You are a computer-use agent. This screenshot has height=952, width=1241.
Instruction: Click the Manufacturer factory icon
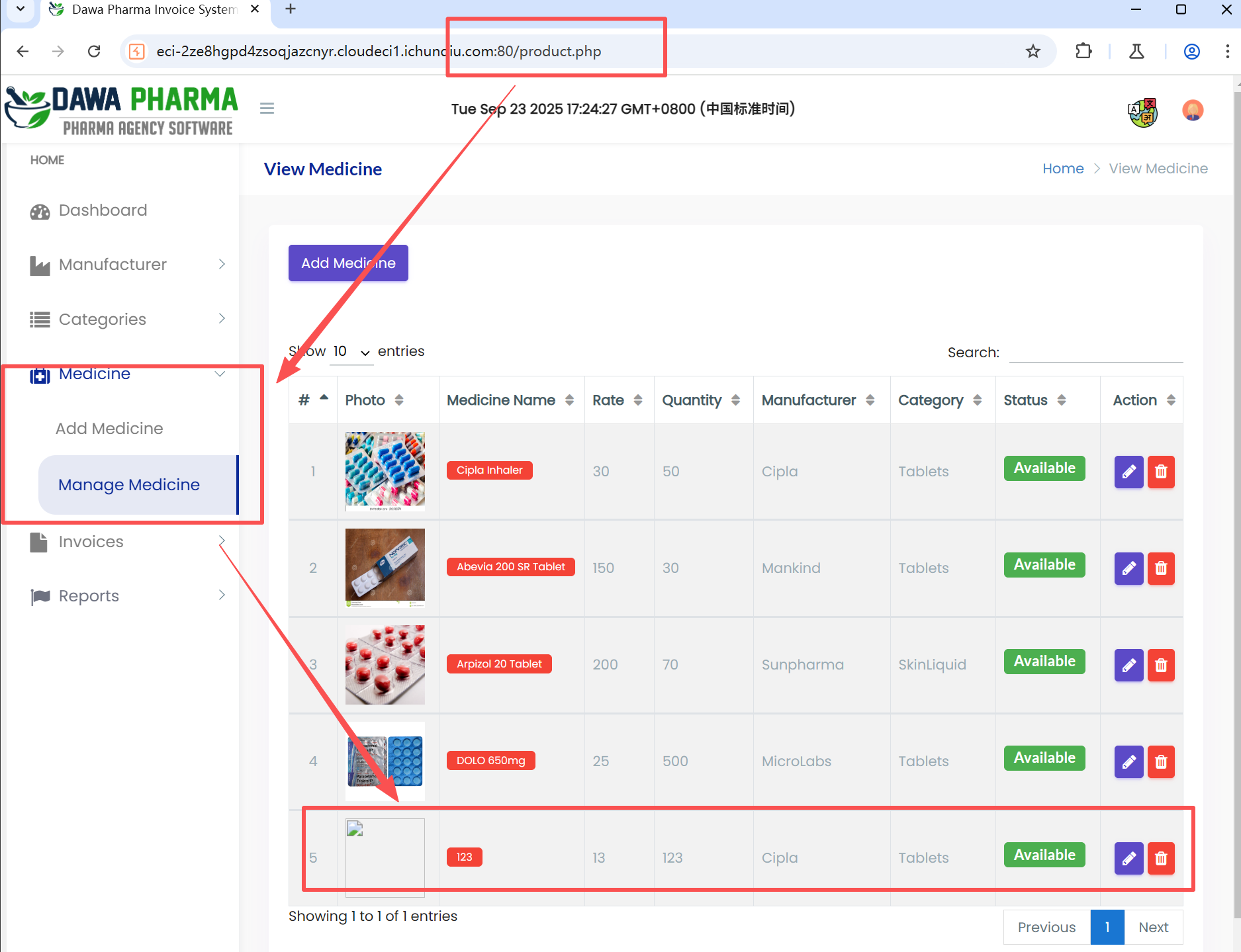[x=40, y=265]
